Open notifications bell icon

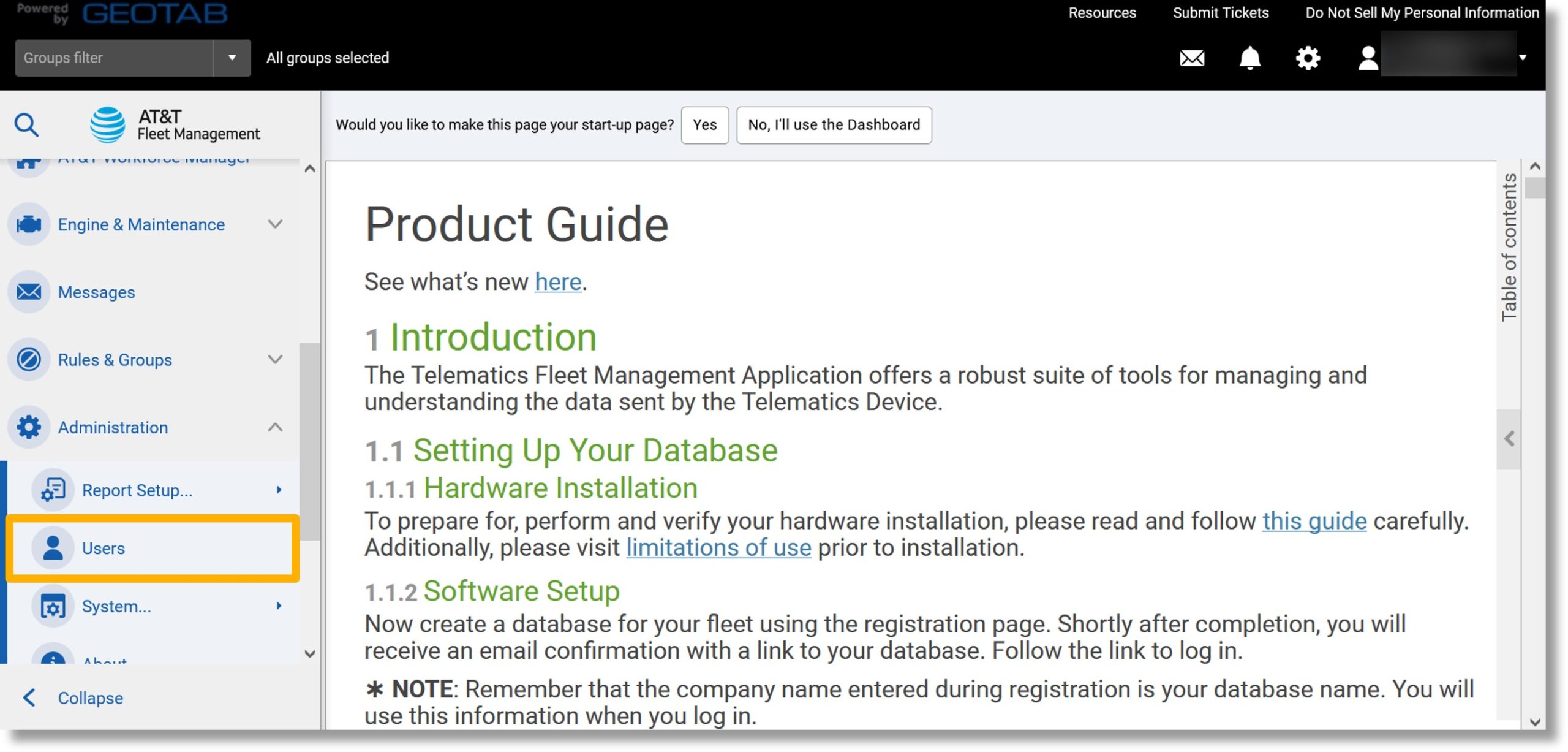1249,58
